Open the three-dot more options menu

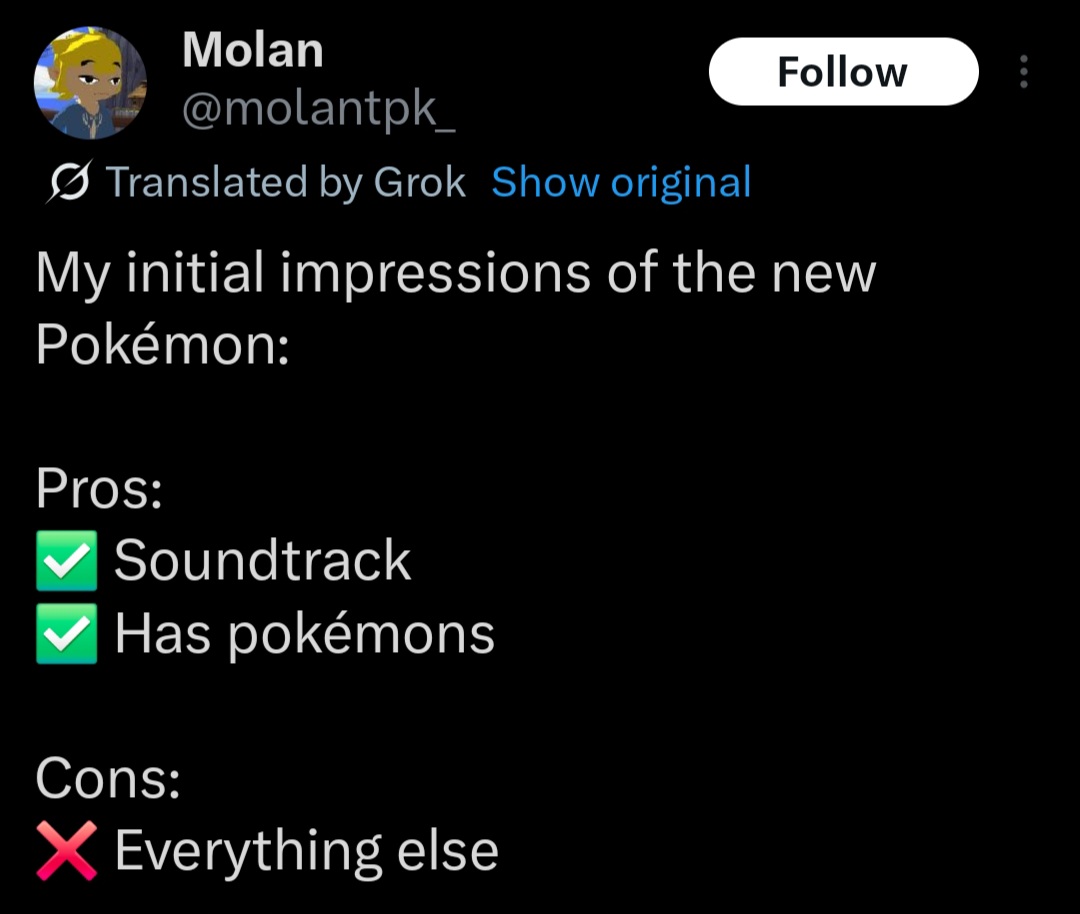pyautogui.click(x=1024, y=72)
